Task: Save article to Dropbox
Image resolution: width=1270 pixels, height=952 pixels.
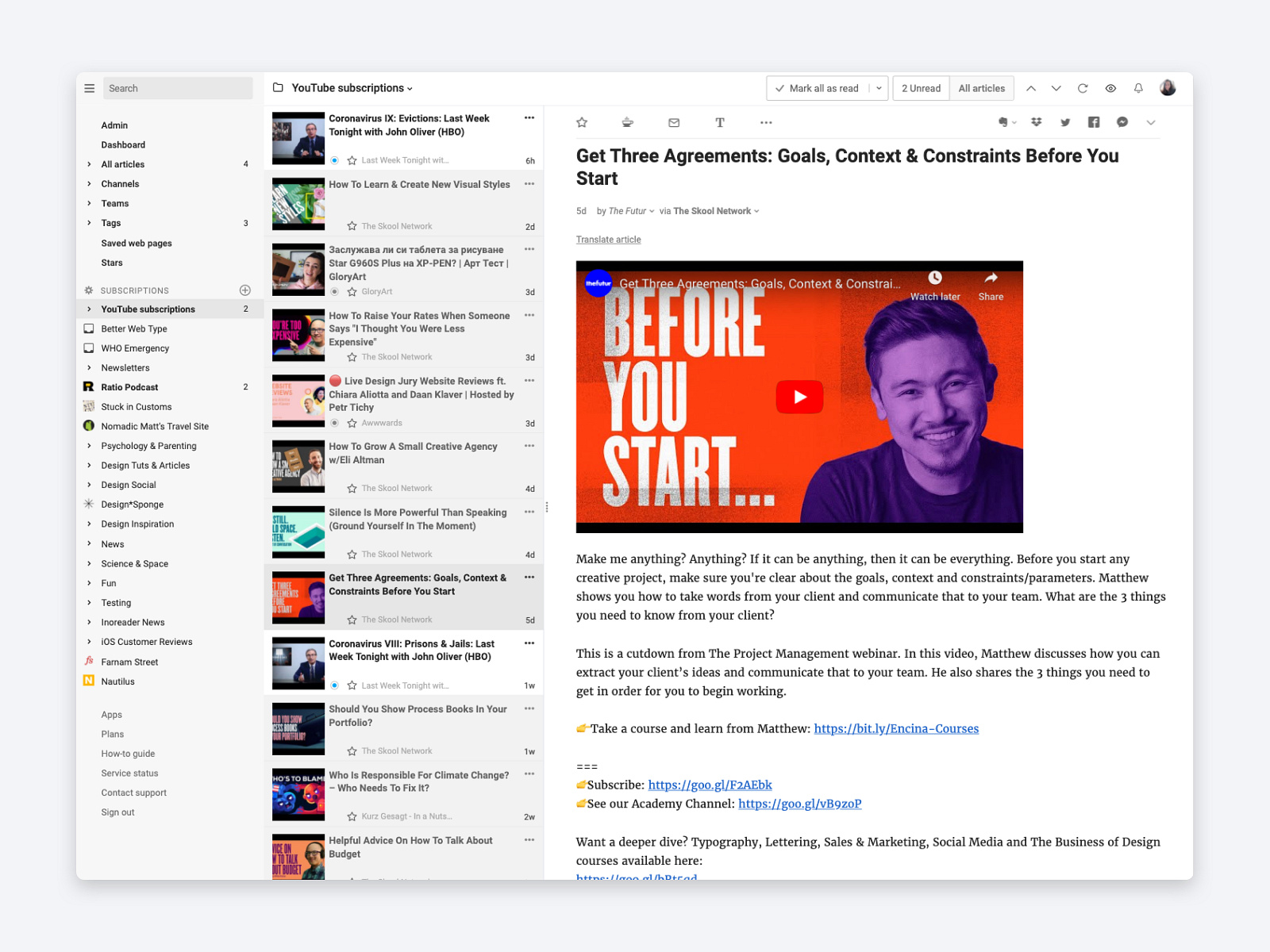Action: (1037, 122)
